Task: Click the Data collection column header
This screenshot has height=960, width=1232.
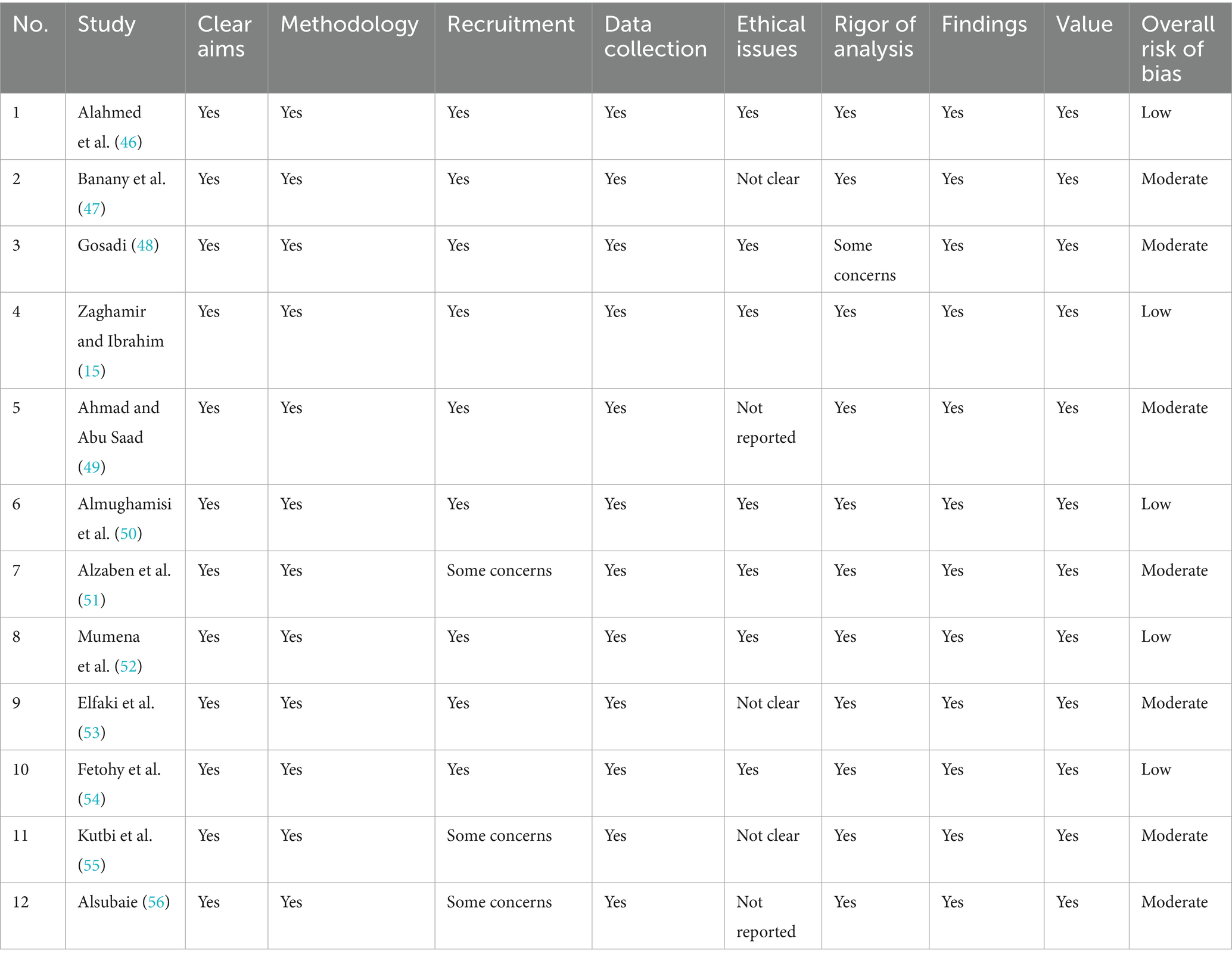Action: [655, 36]
